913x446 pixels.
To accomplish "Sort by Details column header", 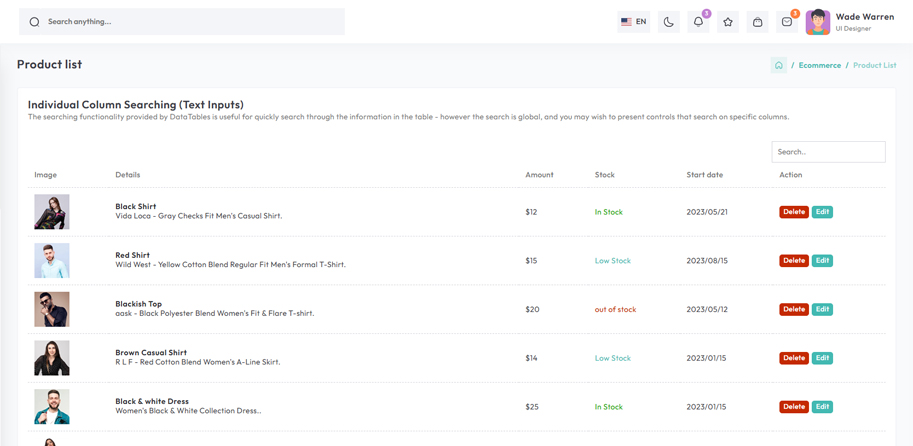I will [128, 175].
